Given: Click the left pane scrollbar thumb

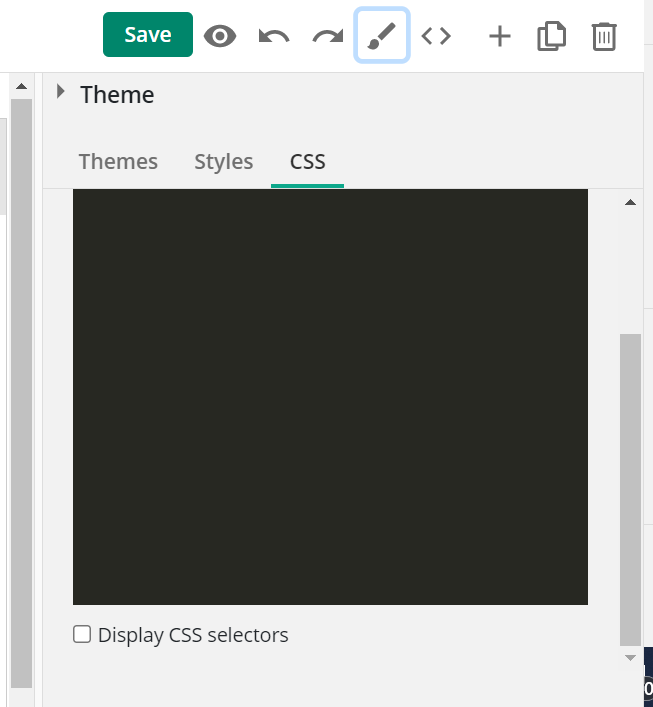Looking at the screenshot, I should pos(21,394).
